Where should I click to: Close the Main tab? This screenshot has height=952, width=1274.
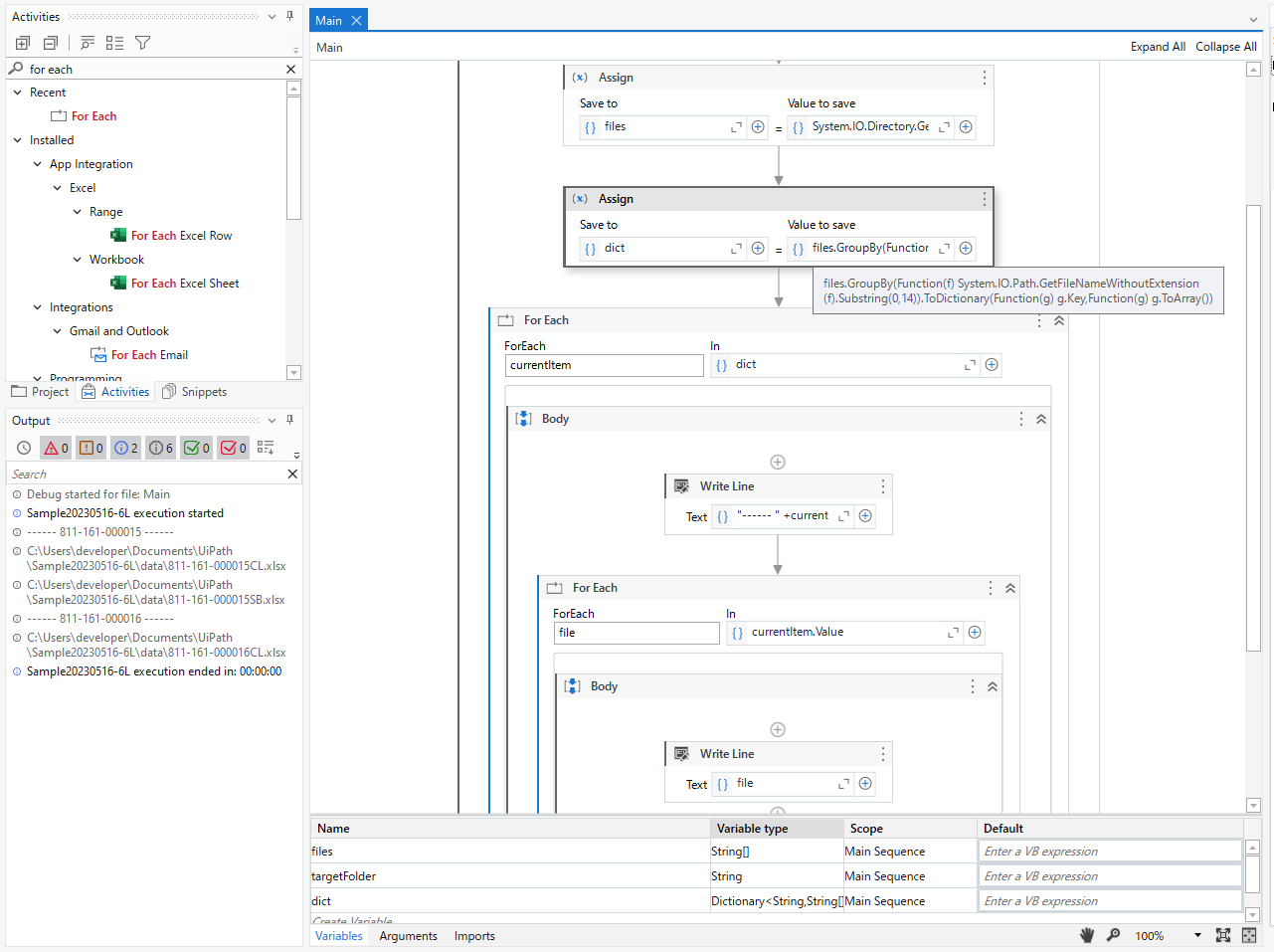pos(356,20)
